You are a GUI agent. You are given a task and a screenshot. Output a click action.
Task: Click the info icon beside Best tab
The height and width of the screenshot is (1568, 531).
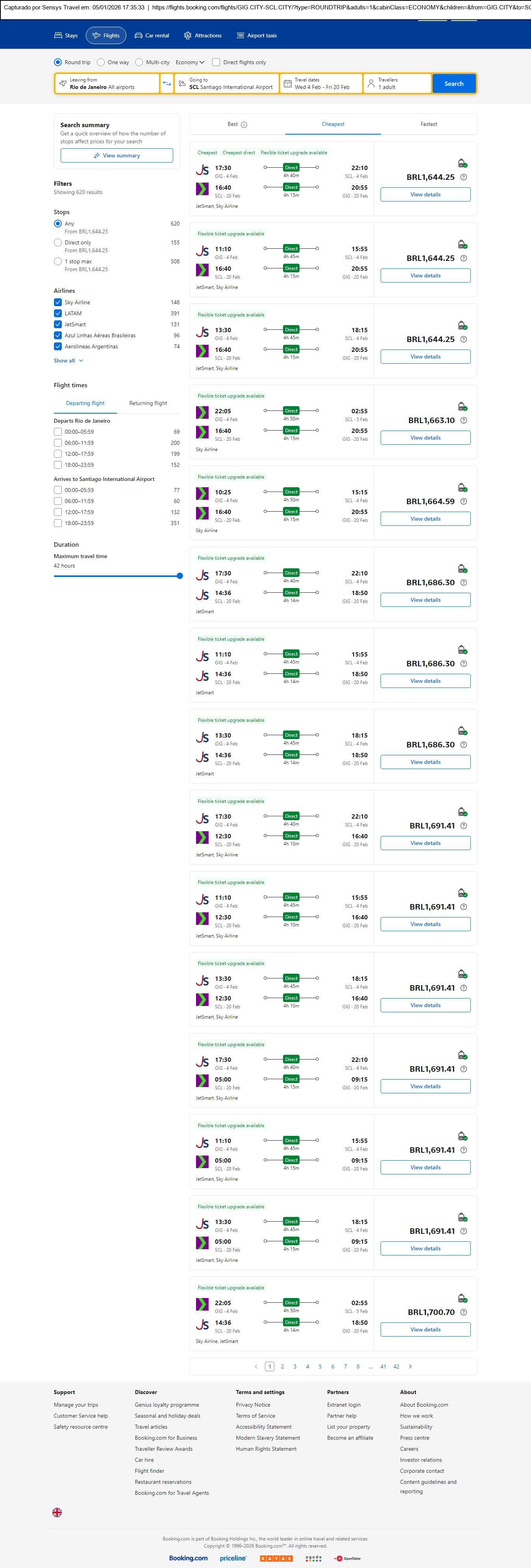point(244,125)
